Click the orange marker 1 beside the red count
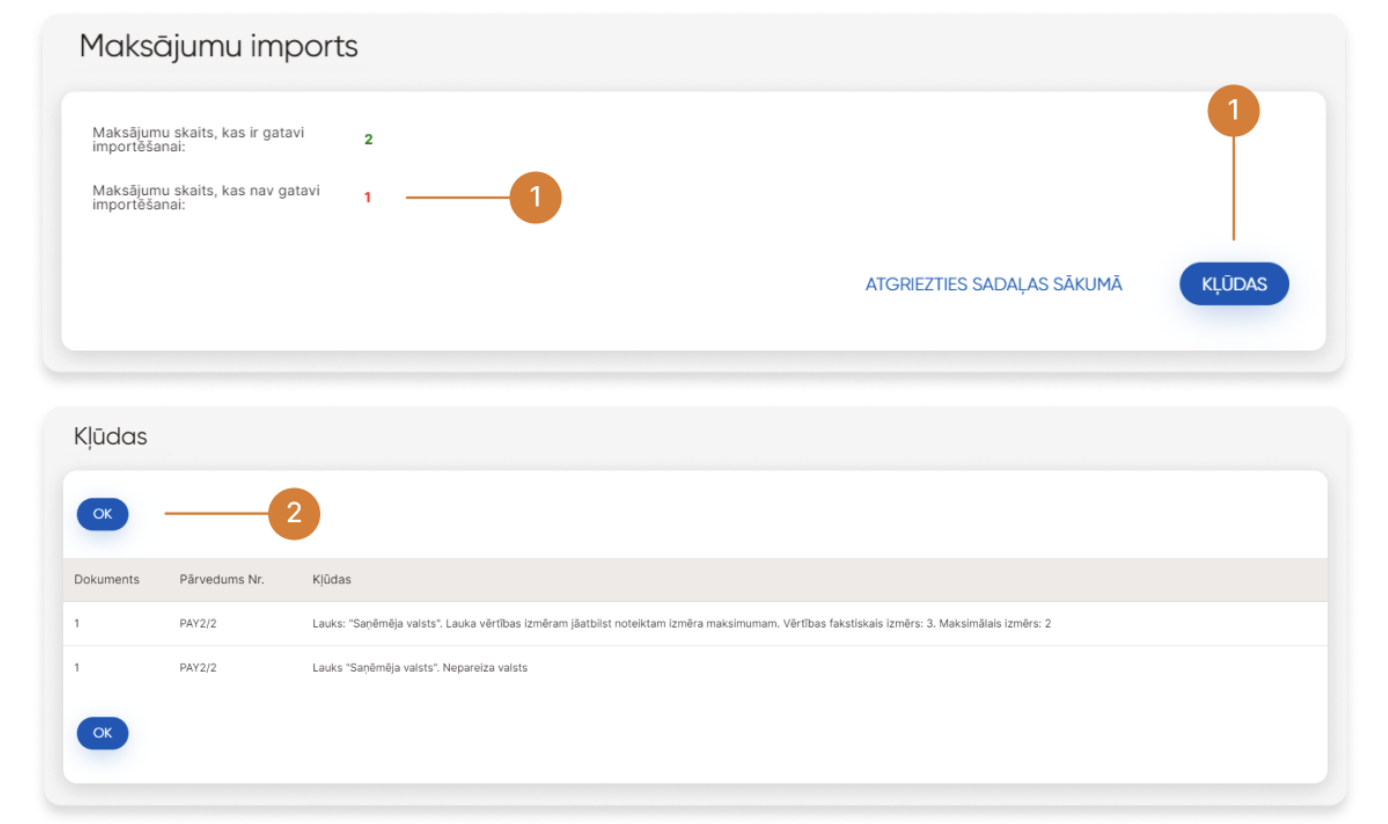Image resolution: width=1388 pixels, height=824 pixels. click(535, 197)
